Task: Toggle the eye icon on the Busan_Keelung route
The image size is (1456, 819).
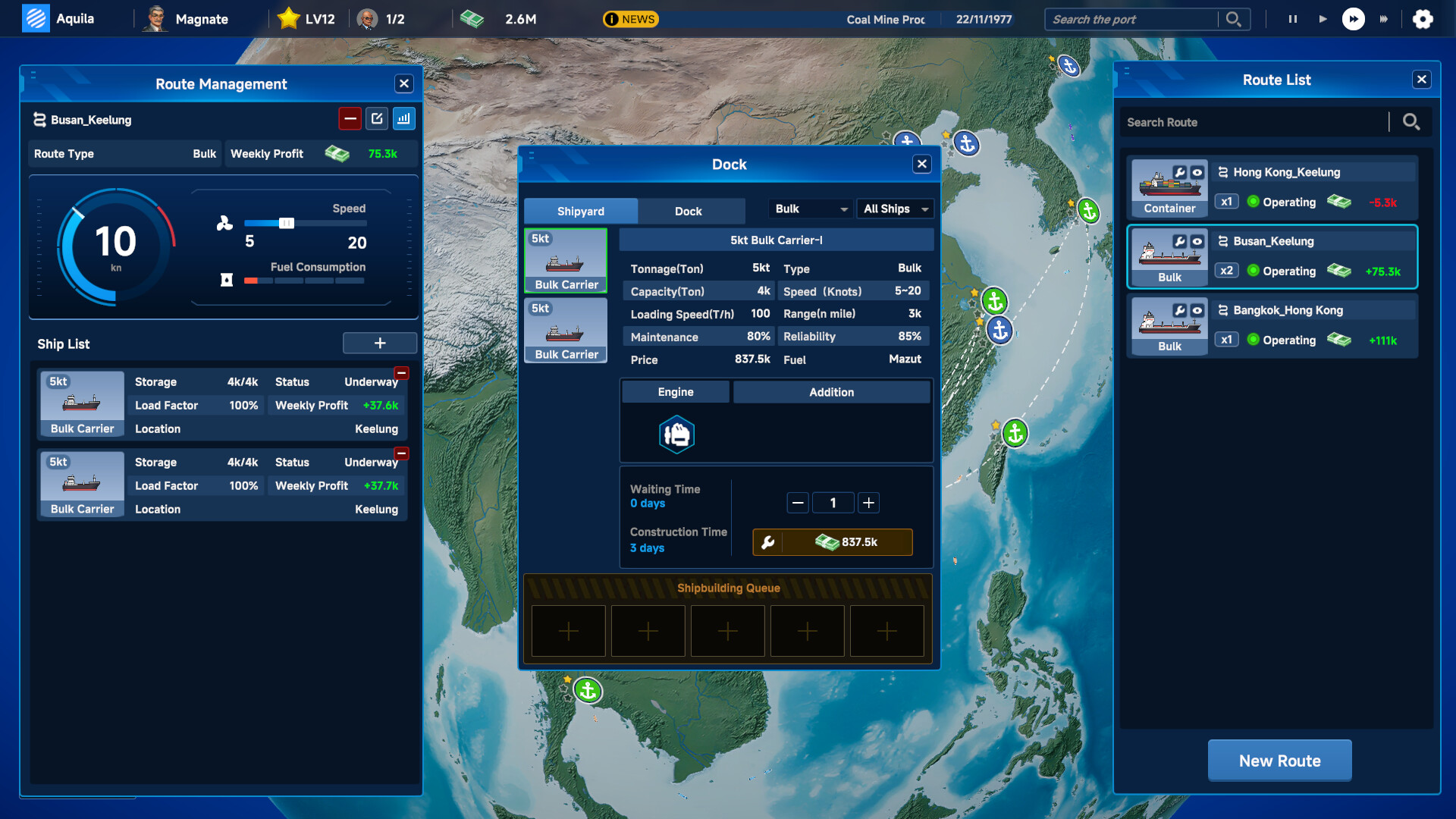Action: pyautogui.click(x=1197, y=241)
